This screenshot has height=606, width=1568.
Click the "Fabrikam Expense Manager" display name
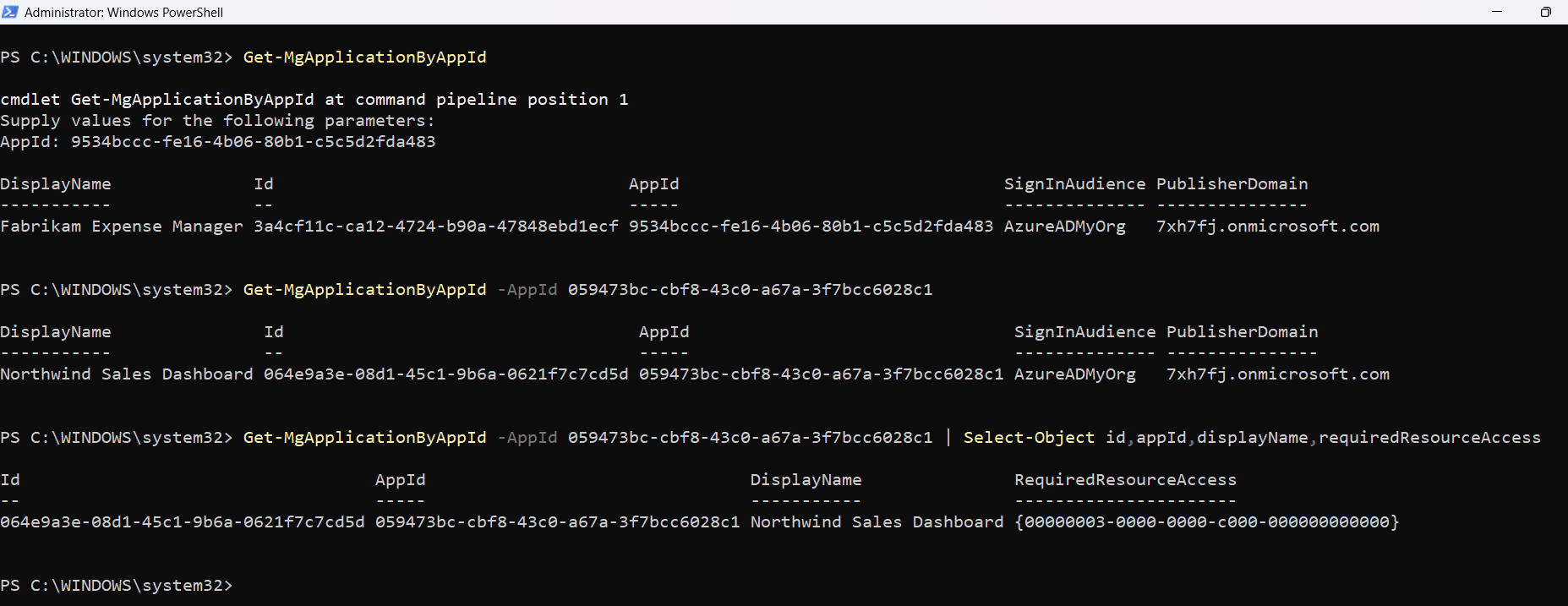[121, 227]
